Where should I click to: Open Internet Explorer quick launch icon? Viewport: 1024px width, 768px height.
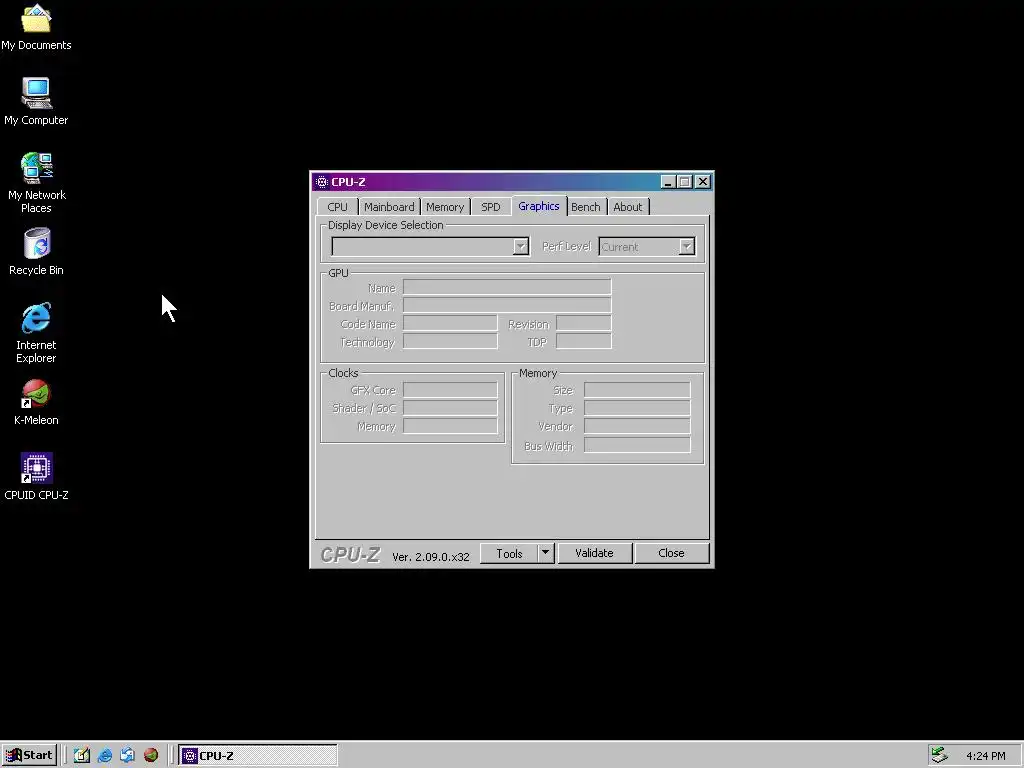click(x=104, y=755)
